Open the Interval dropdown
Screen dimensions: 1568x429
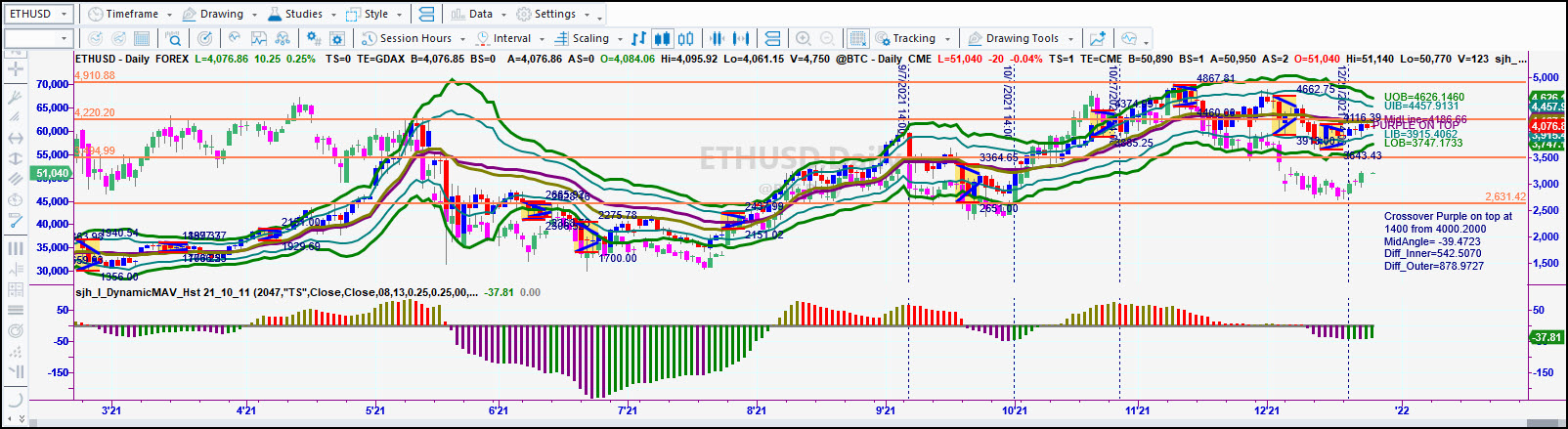[510, 38]
